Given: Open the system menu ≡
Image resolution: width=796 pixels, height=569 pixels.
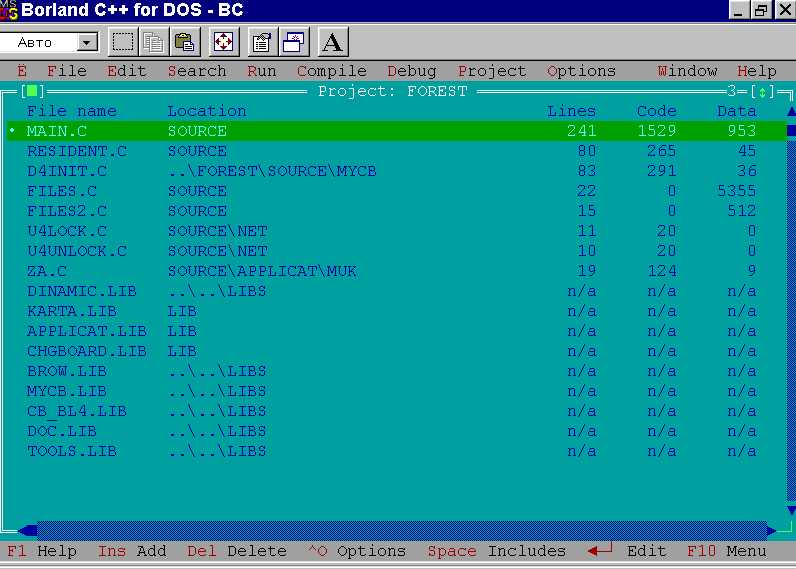Looking at the screenshot, I should point(21,71).
